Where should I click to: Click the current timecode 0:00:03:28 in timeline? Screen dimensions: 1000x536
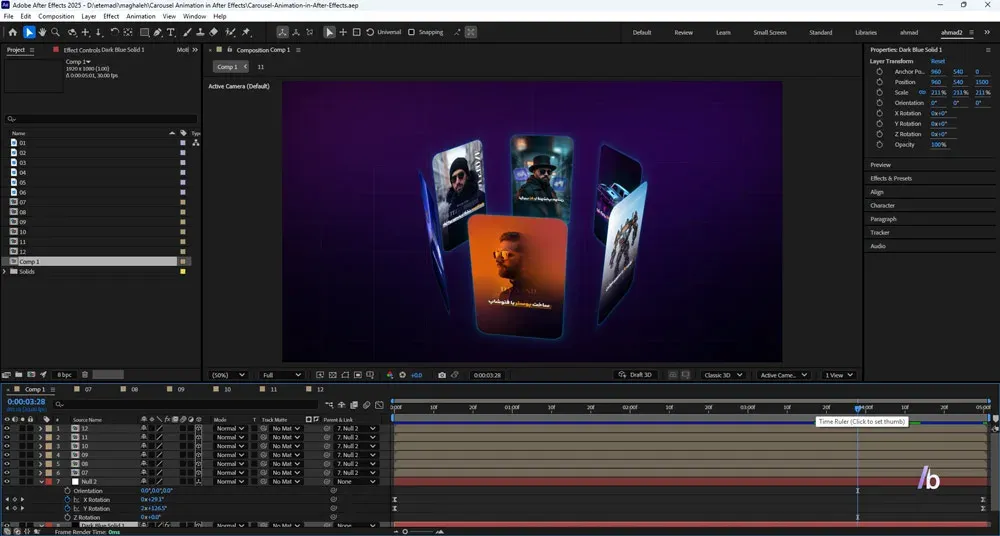pos(26,402)
